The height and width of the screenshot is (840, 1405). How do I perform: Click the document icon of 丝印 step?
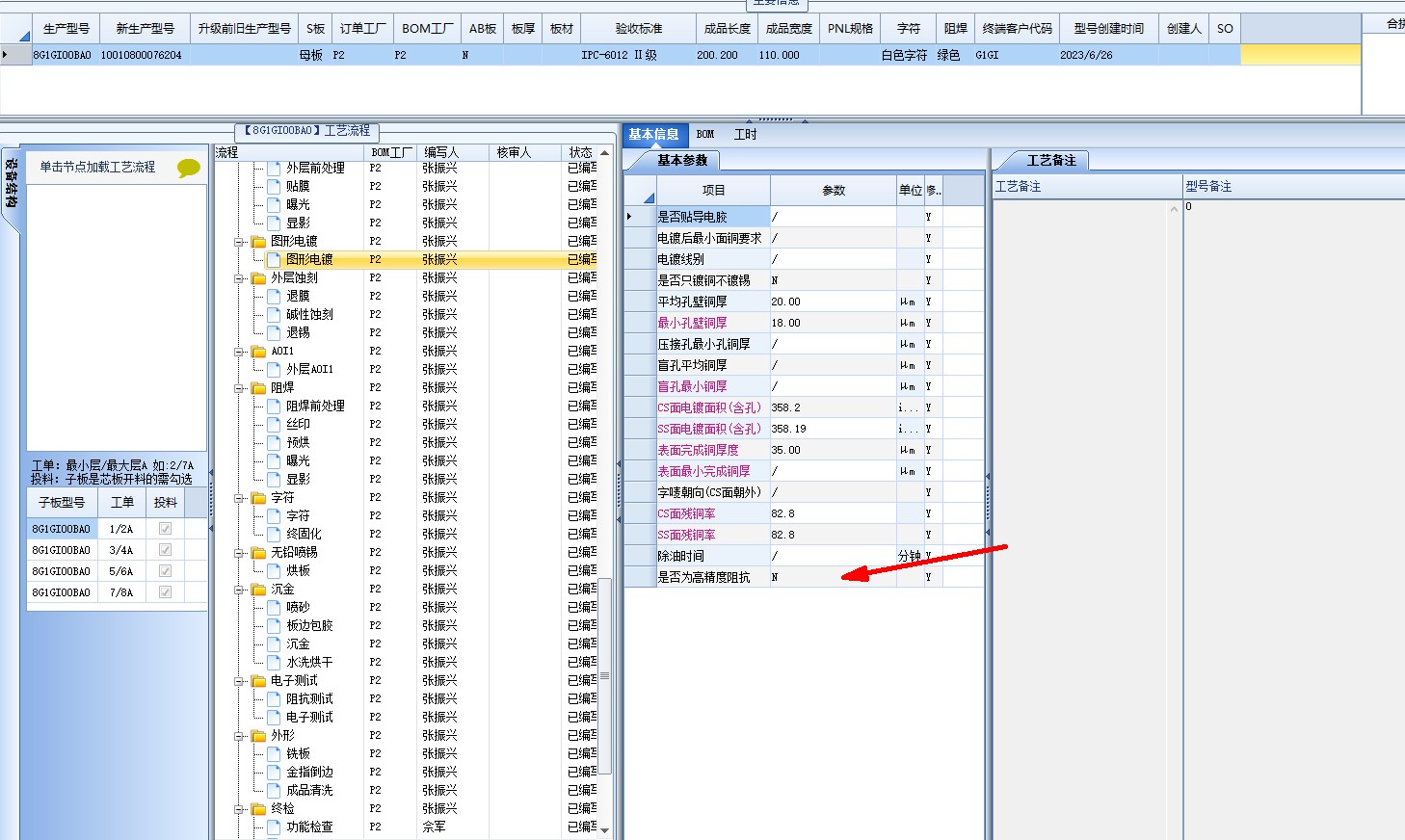(274, 424)
